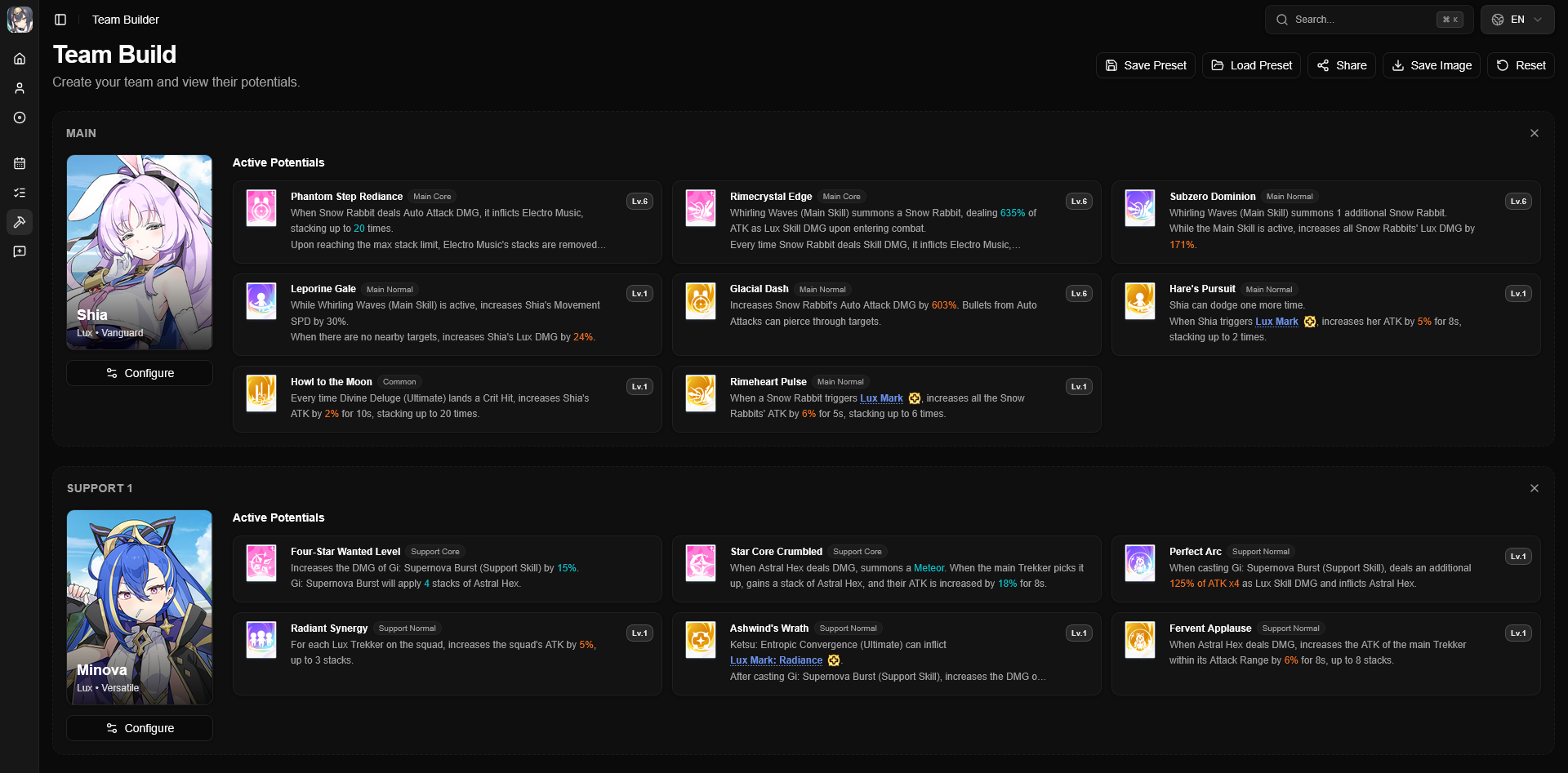Click the magnifier icon in the search bar
Image resolution: width=1568 pixels, height=773 pixels.
(x=1282, y=19)
